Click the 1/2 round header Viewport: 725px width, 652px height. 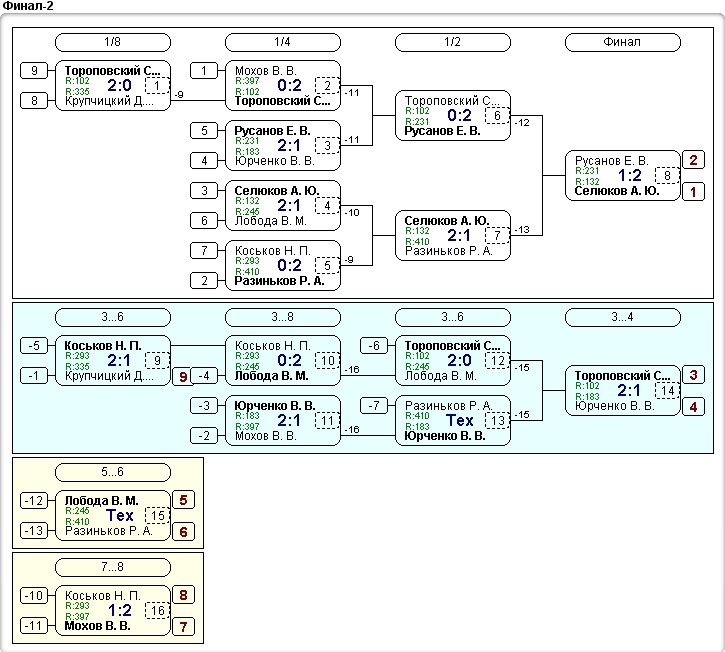point(453,42)
